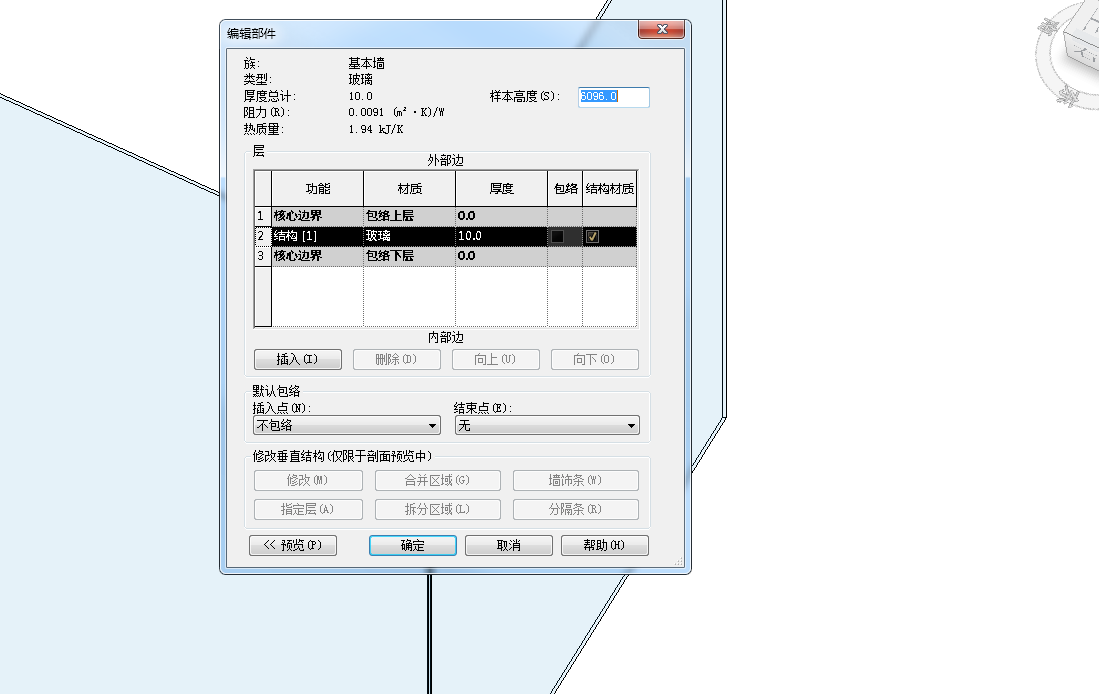This screenshot has height=694, width=1099.
Task: Select the 结构 [1] function cell
Action: coord(318,236)
